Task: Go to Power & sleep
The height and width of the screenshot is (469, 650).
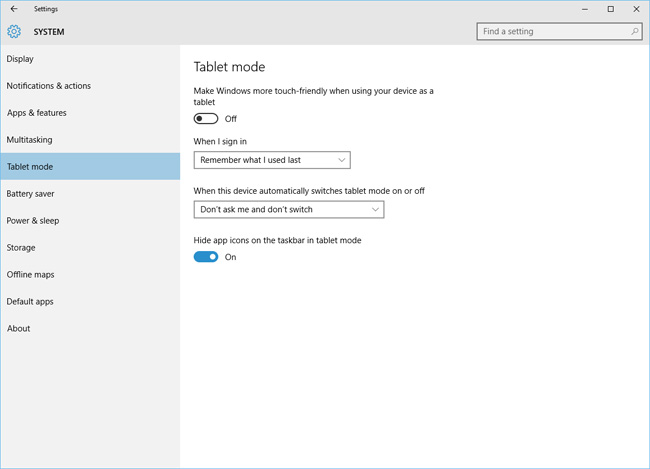Action: click(x=90, y=221)
